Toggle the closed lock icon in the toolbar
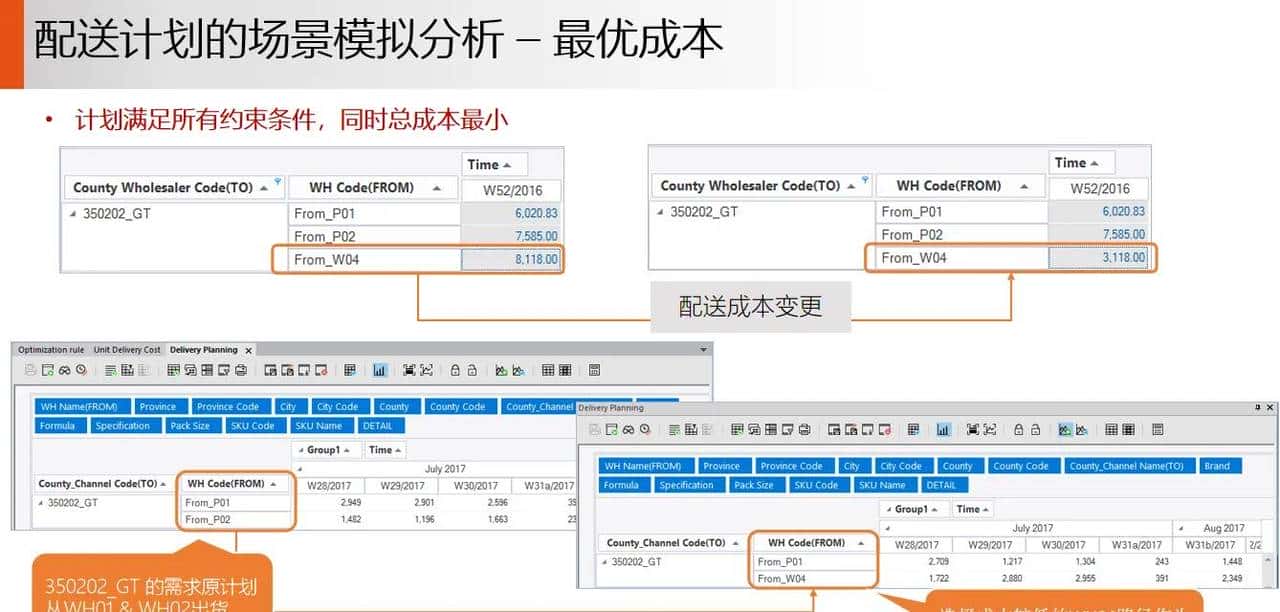 tap(455, 369)
